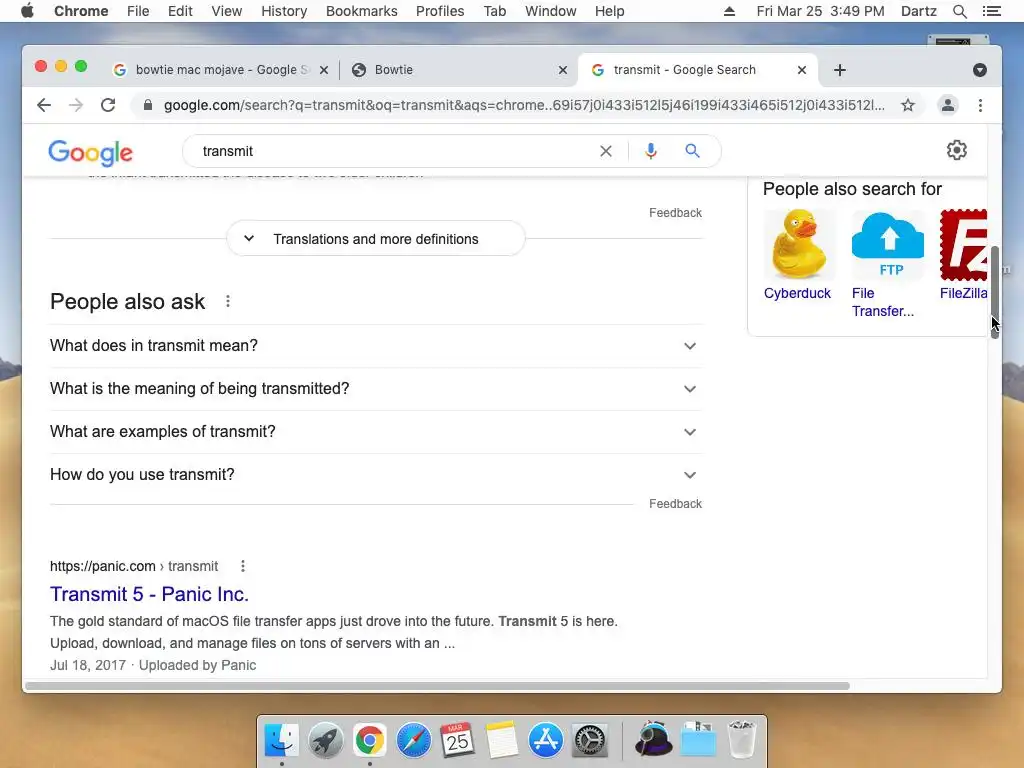Open App Store from the Dock
1024x768 pixels.
[x=545, y=741]
